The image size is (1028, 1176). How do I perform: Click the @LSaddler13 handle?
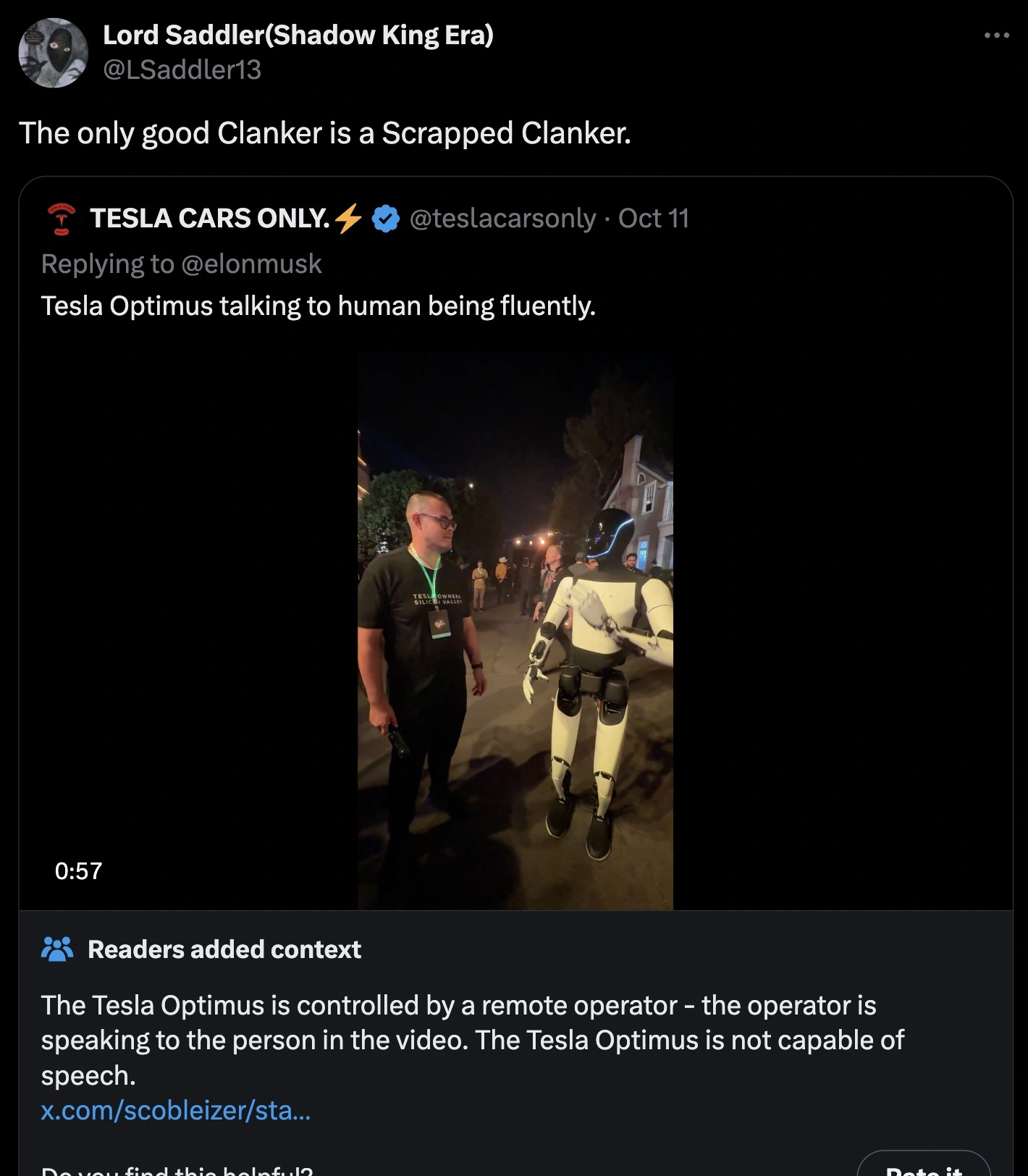tap(182, 70)
